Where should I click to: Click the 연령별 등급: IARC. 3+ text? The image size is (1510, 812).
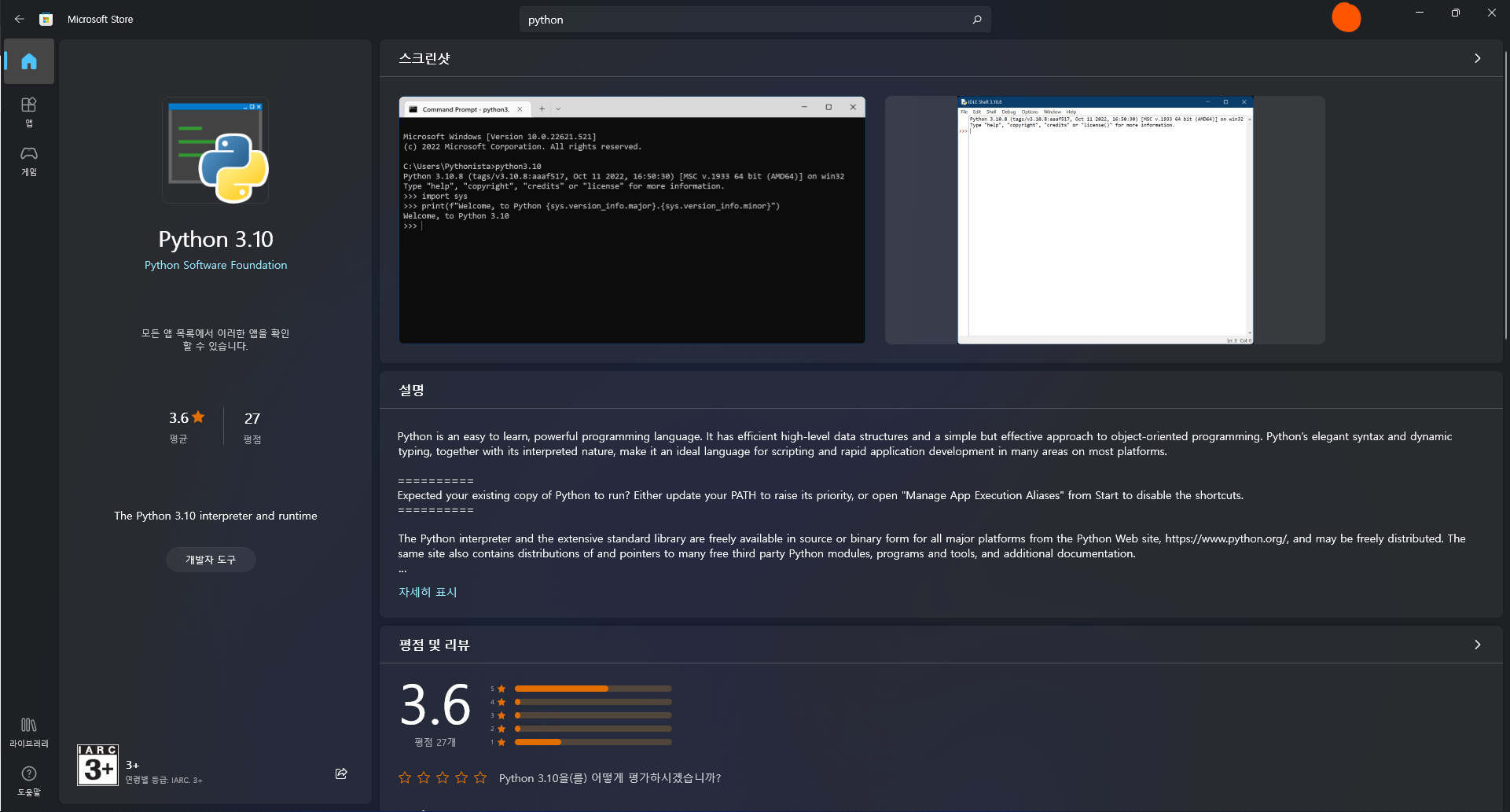pyautogui.click(x=164, y=780)
